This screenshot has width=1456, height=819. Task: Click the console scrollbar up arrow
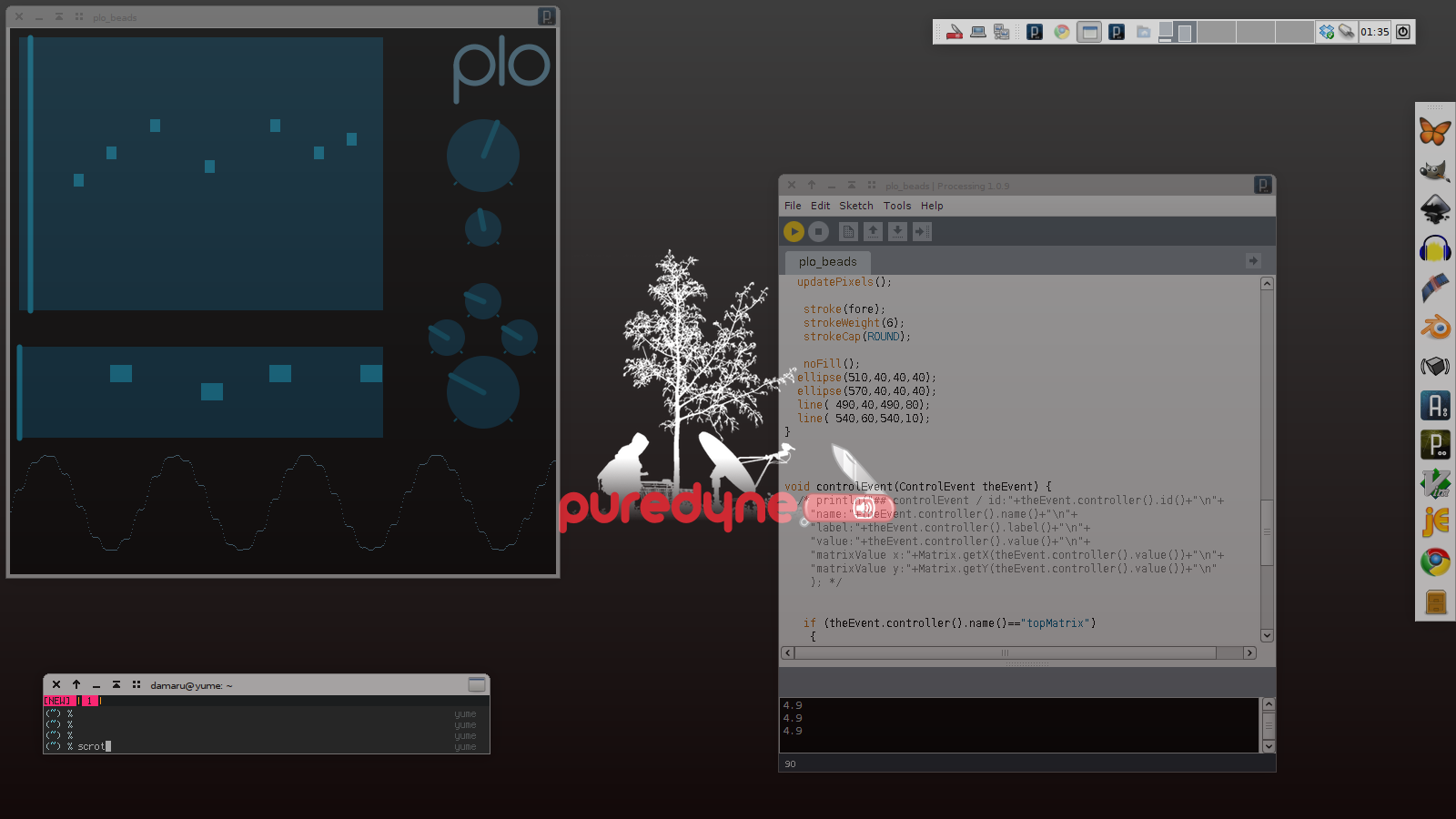coord(1269,704)
